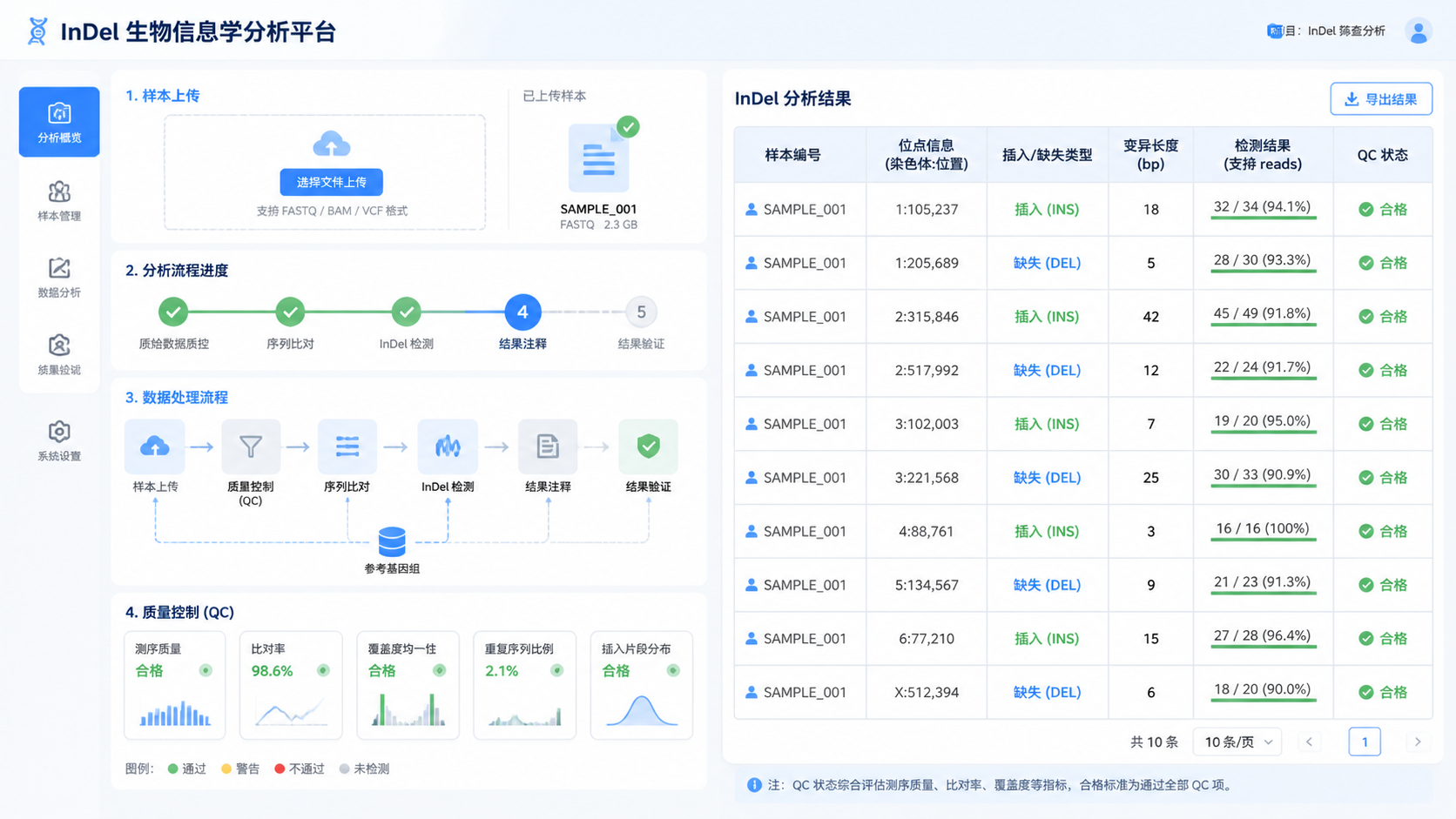The width and height of the screenshot is (1456, 819).
Task: Open the 重复序列比例 2.1% card
Action: pos(524,685)
